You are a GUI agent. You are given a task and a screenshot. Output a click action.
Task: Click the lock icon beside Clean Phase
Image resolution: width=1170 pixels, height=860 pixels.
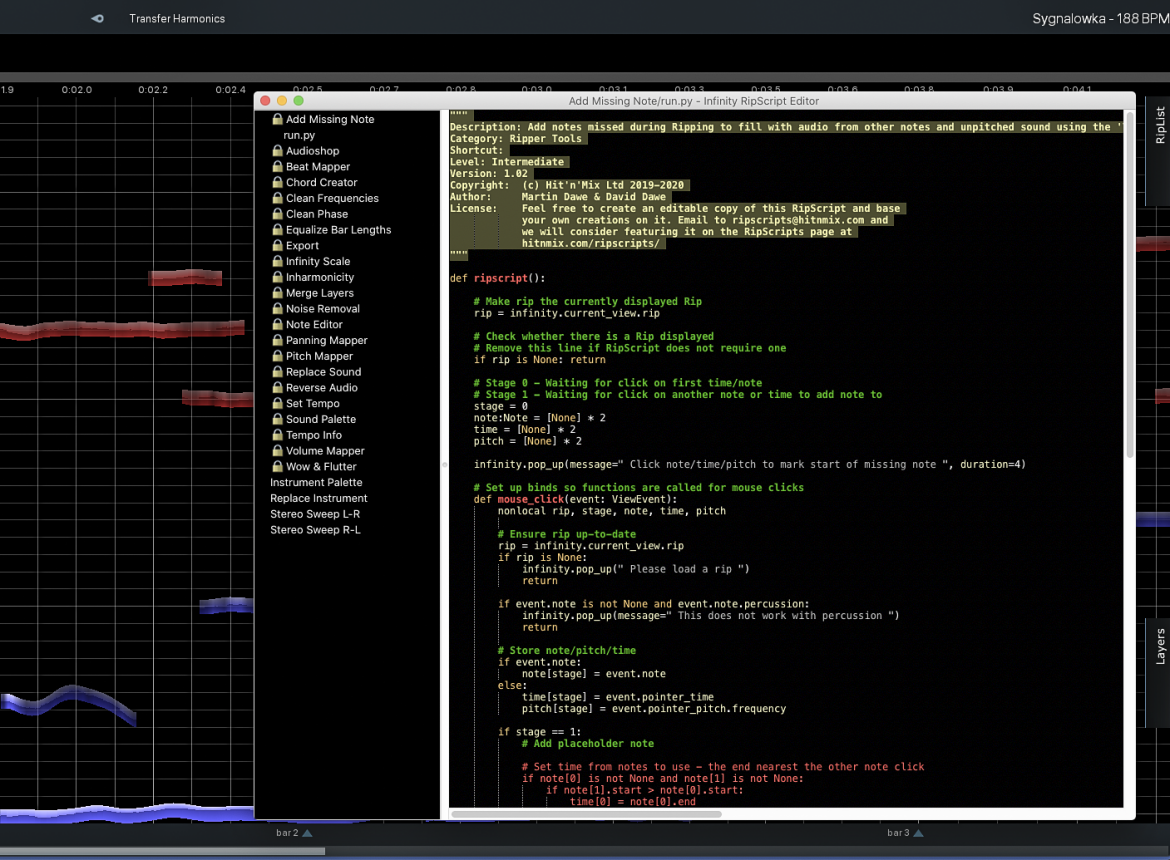[x=277, y=213]
